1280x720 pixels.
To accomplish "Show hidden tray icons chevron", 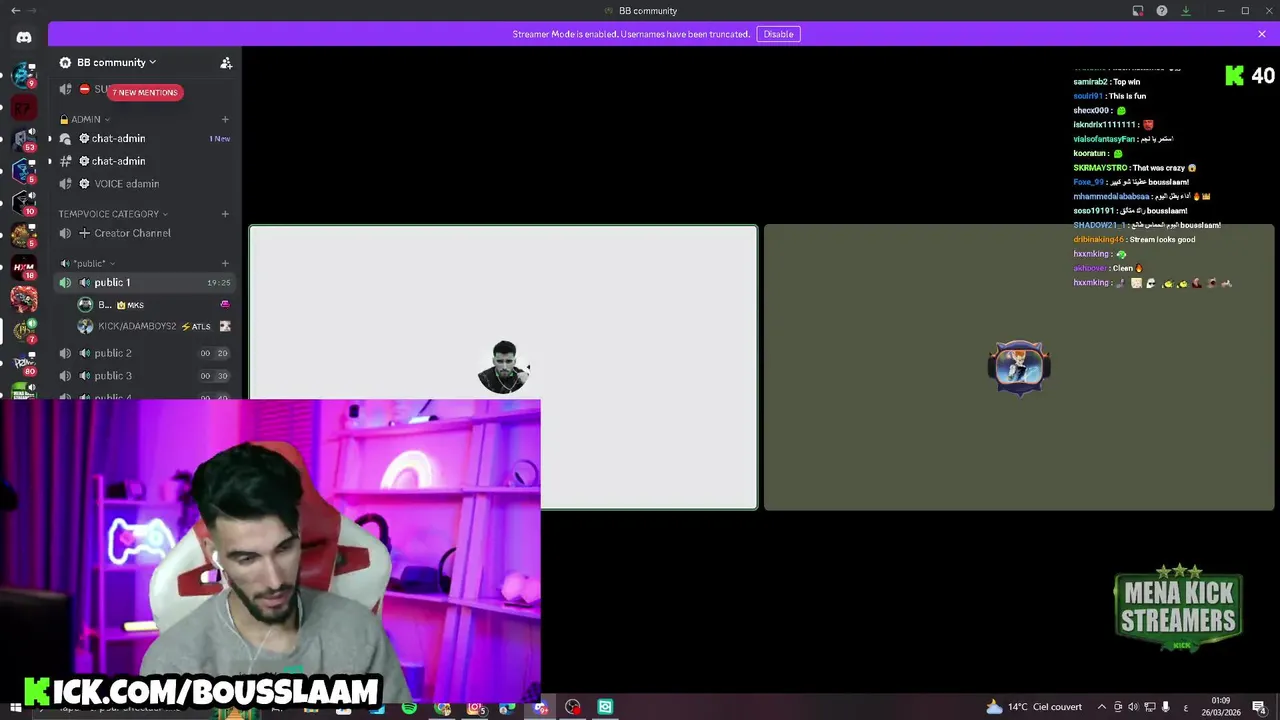I will tap(1102, 707).
